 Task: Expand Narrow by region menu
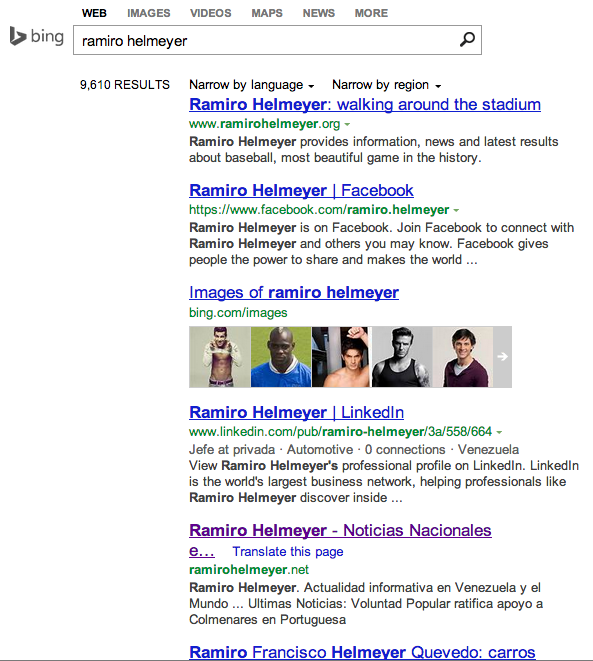386,85
